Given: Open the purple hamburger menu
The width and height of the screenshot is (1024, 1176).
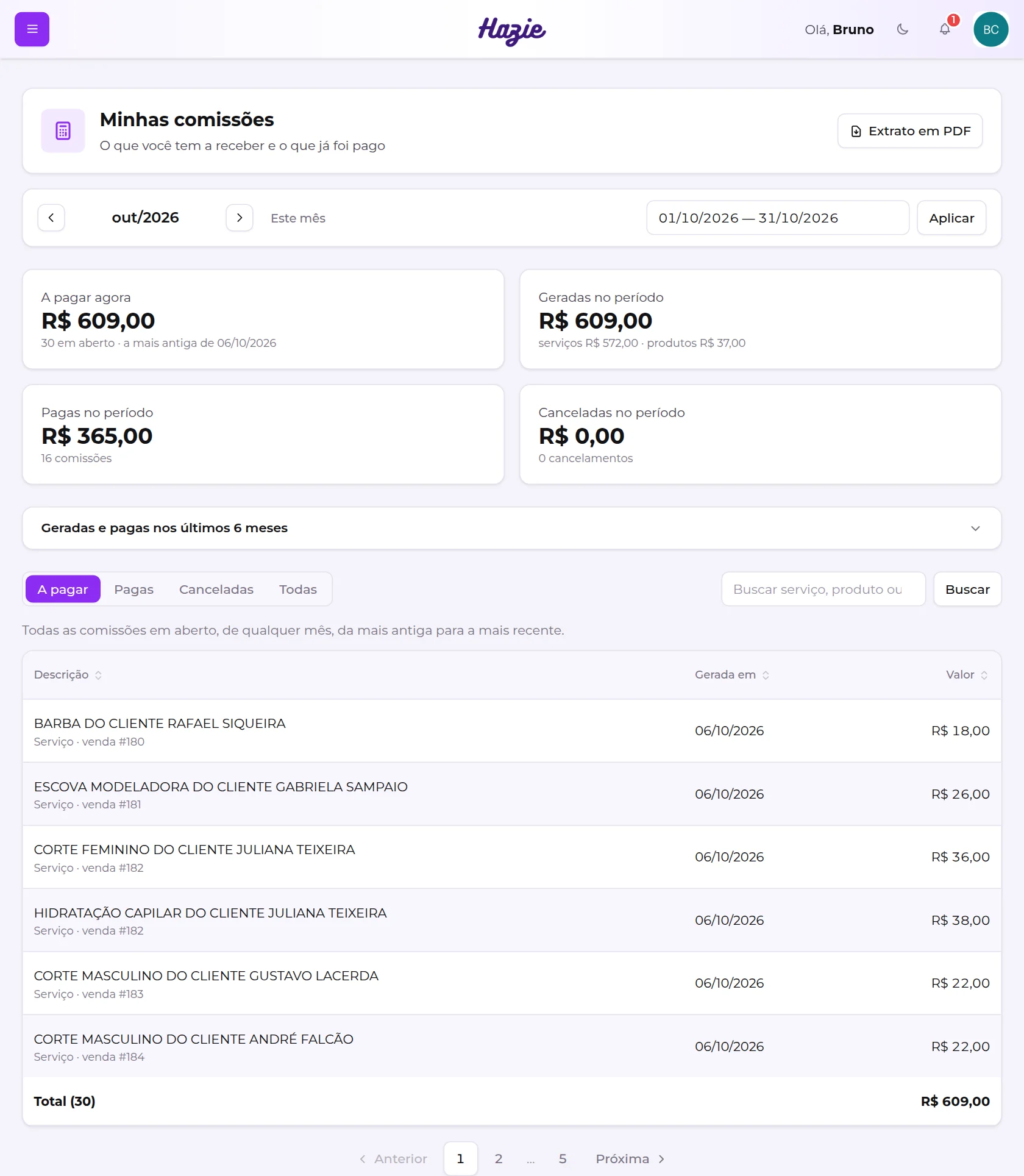Looking at the screenshot, I should [x=32, y=29].
